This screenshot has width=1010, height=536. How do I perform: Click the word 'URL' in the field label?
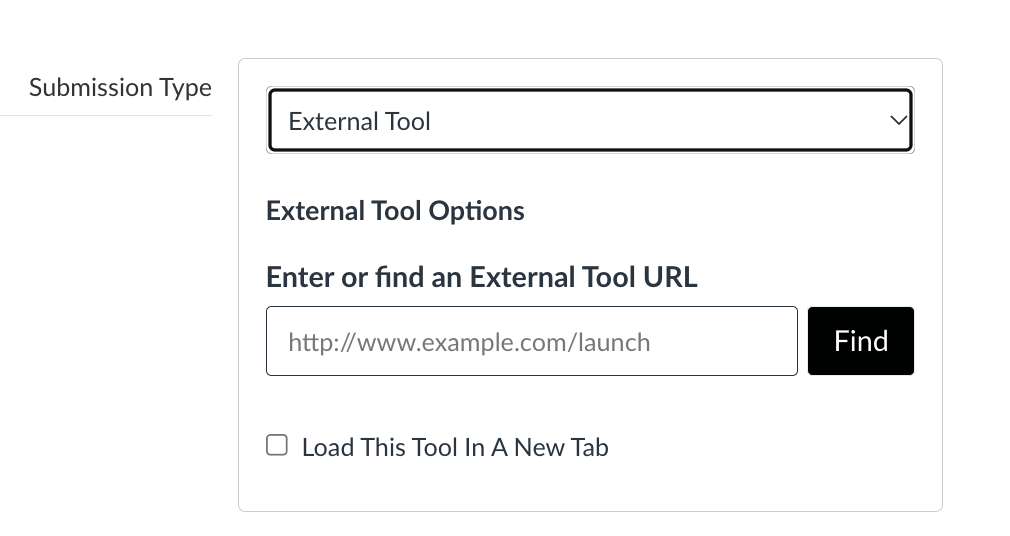click(x=666, y=277)
